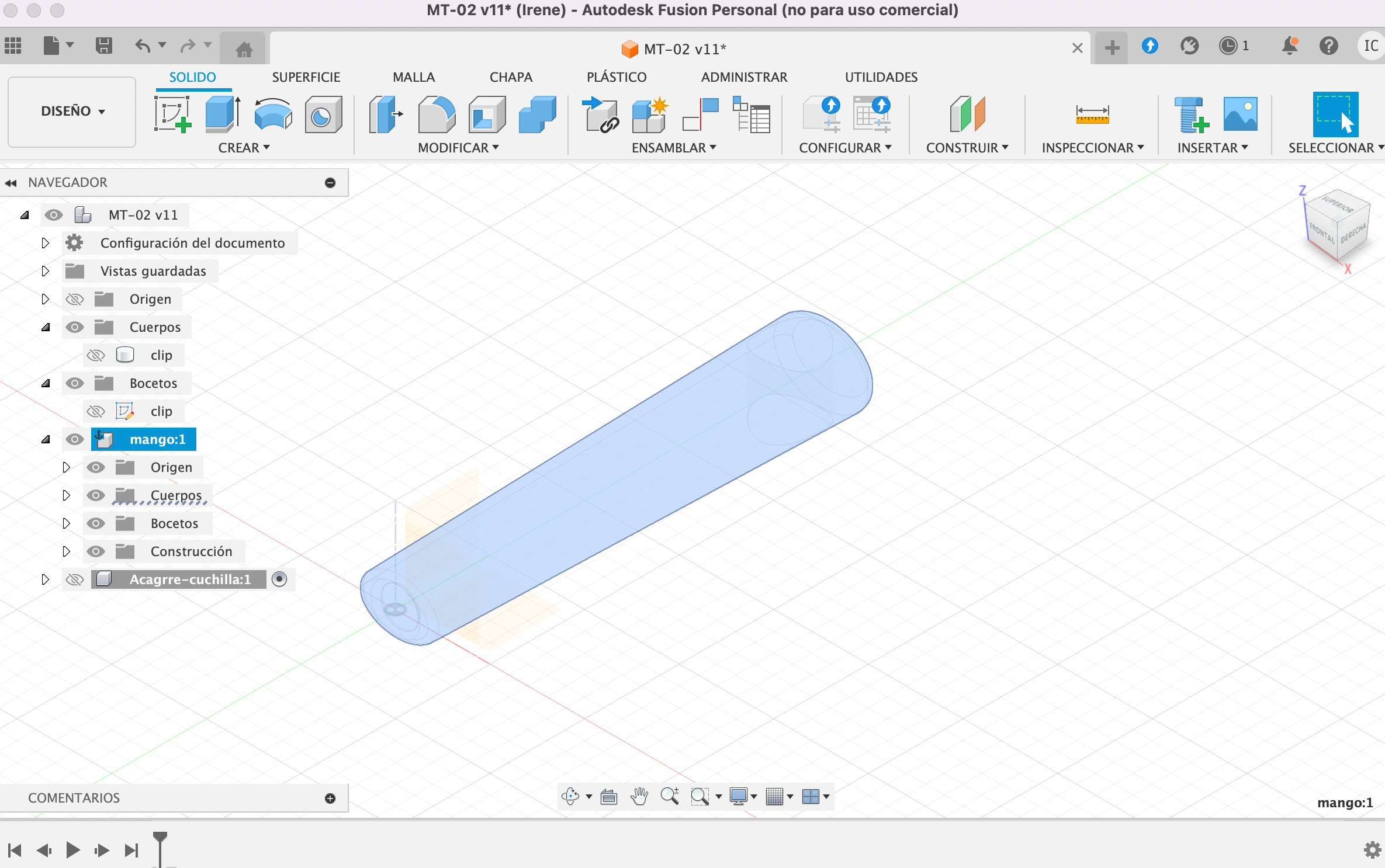Click the Insert Fastener bolt icon

tap(1191, 114)
